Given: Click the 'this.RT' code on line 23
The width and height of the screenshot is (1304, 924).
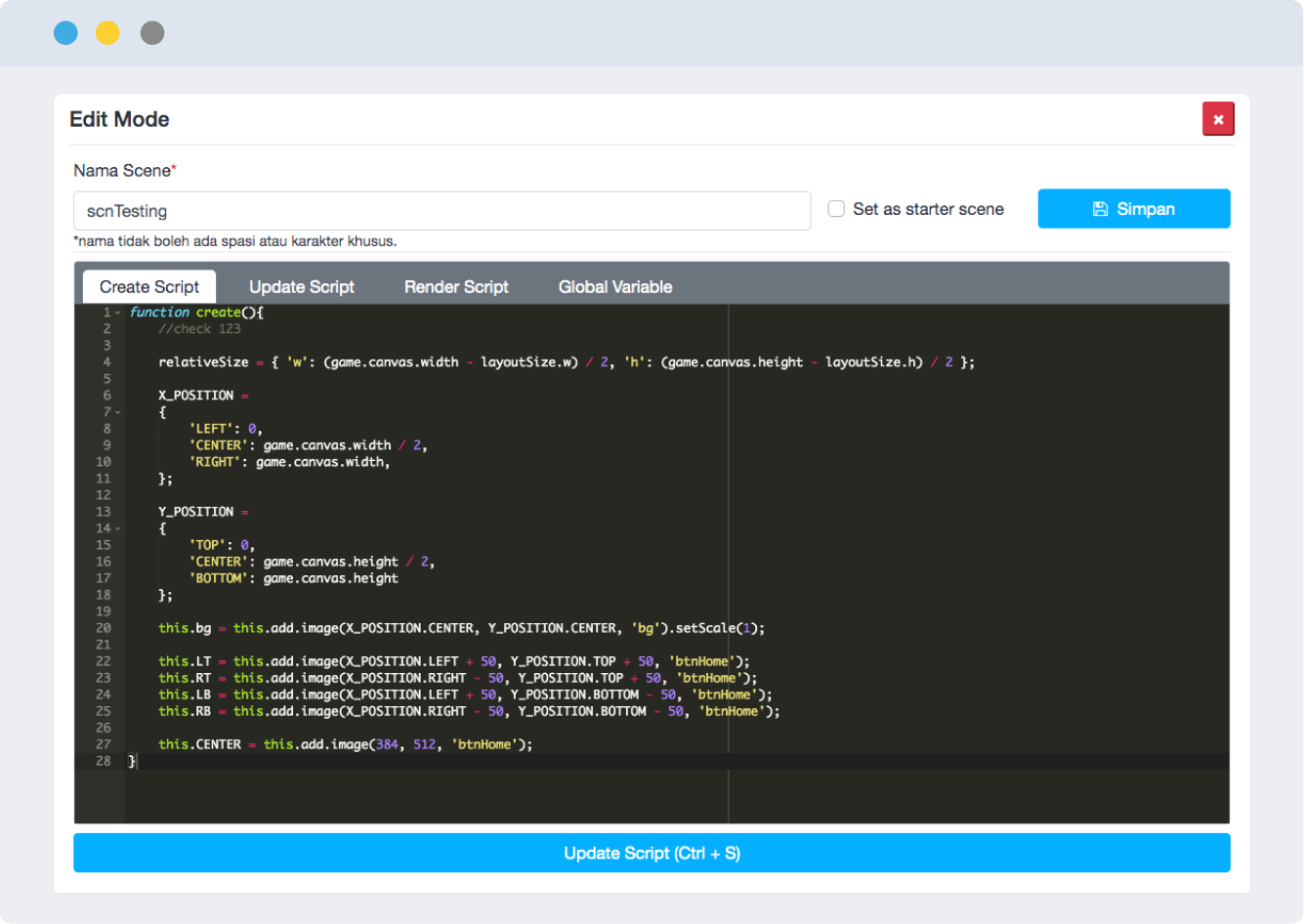Looking at the screenshot, I should click(185, 678).
